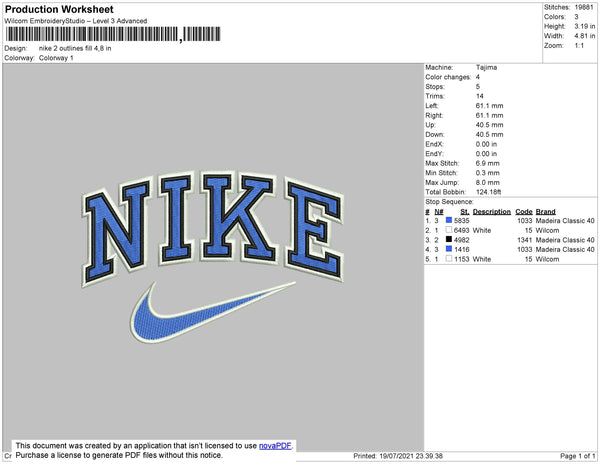Click the Width value '4.81 in'
Image resolution: width=600 pixels, height=464 pixels.
(x=585, y=36)
